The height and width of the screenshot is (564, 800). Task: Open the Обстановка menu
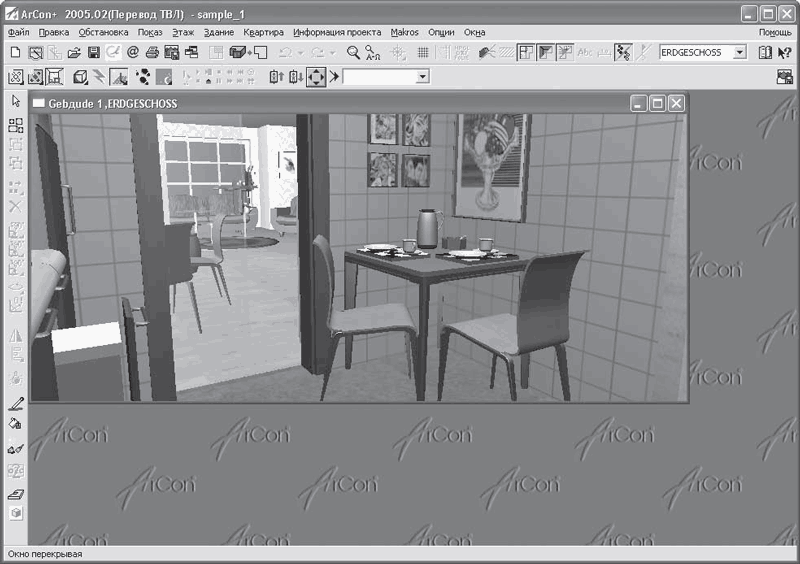point(103,32)
